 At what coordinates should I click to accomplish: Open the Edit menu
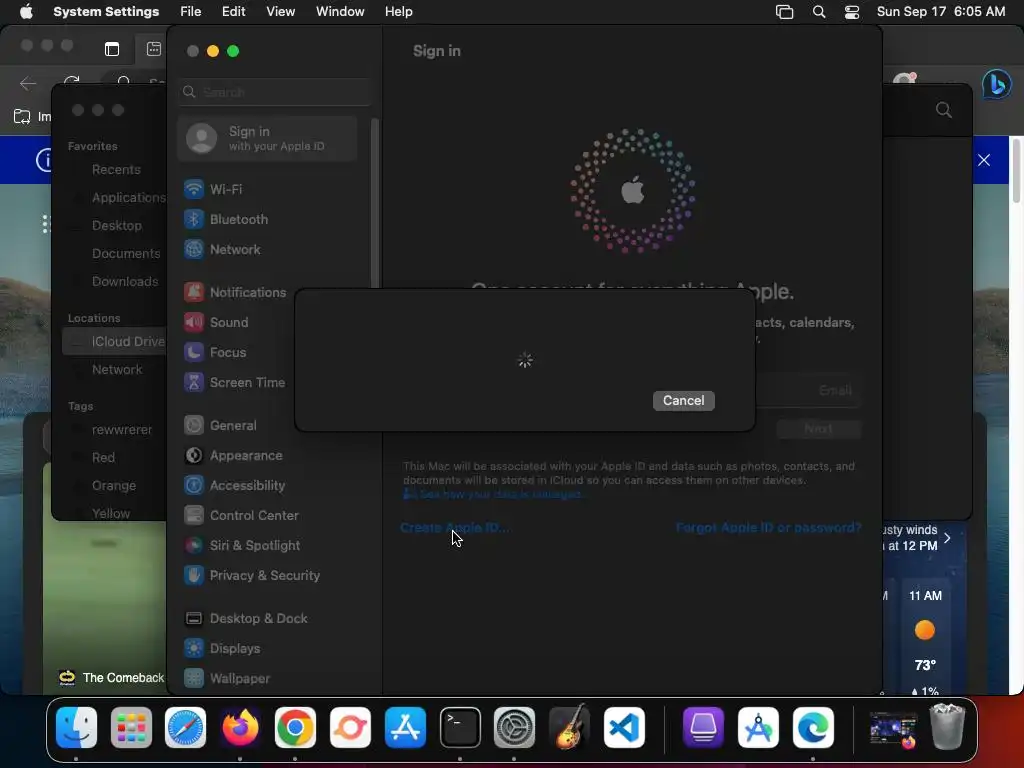[233, 12]
